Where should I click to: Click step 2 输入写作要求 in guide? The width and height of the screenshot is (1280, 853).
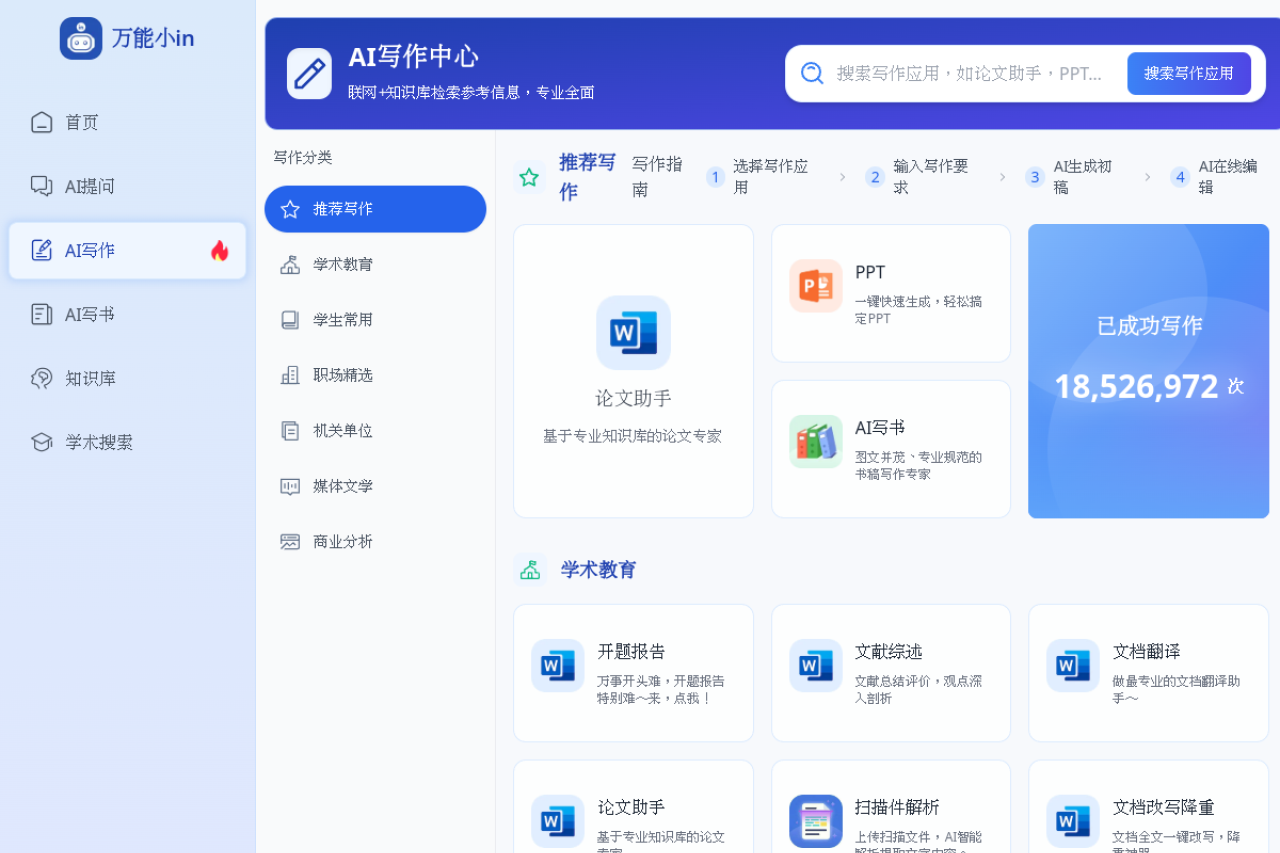[x=922, y=177]
